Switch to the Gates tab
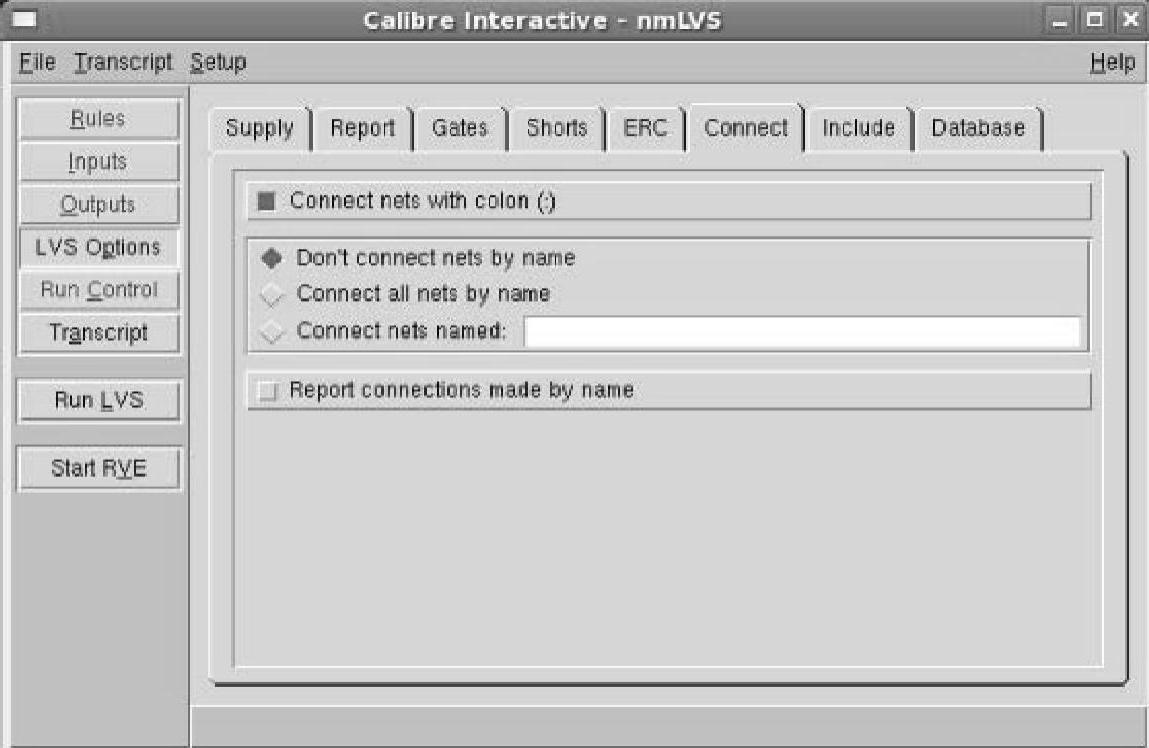 tap(459, 128)
